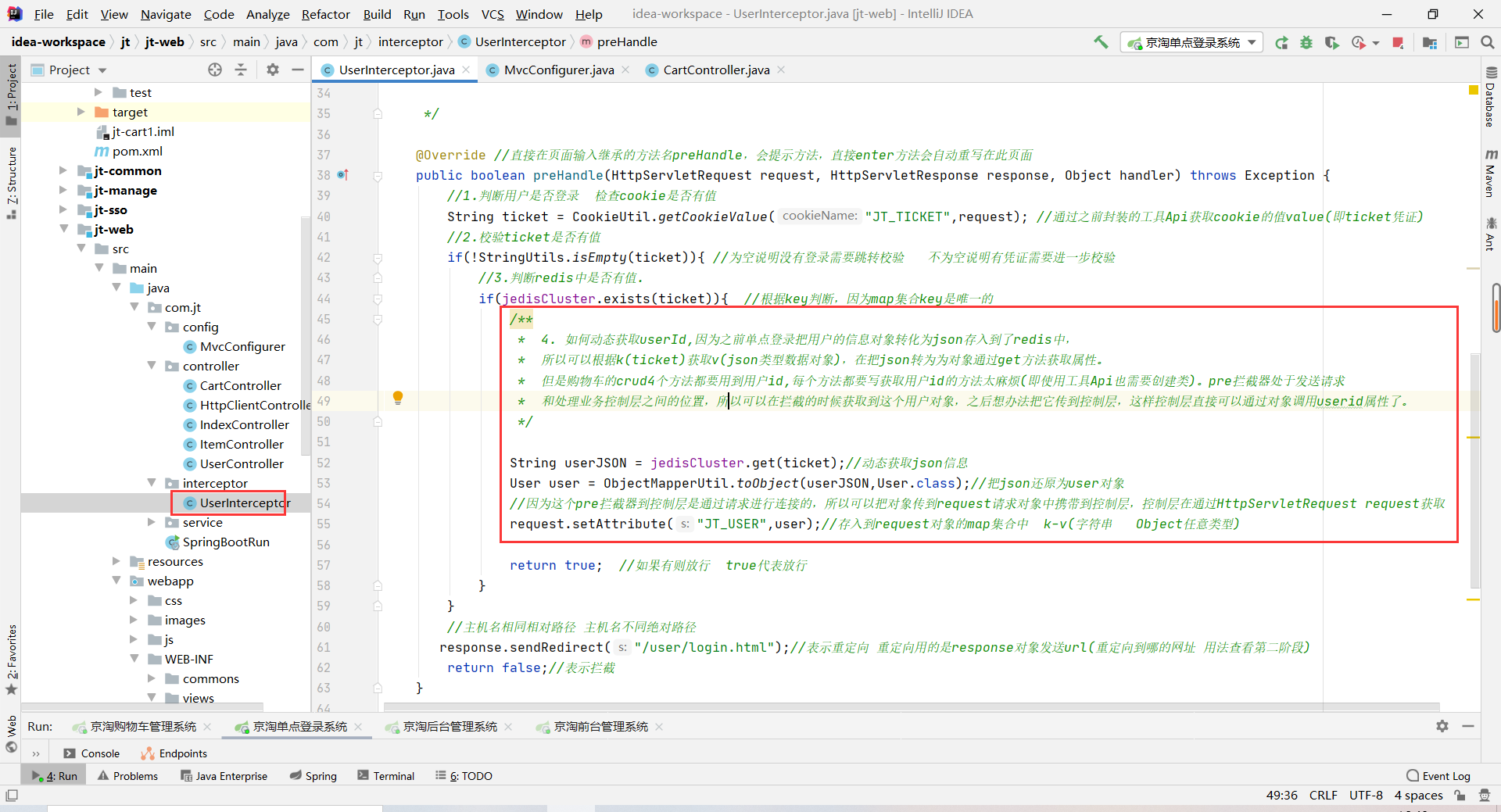Open the VCS menu
1501x812 pixels.
click(x=492, y=14)
